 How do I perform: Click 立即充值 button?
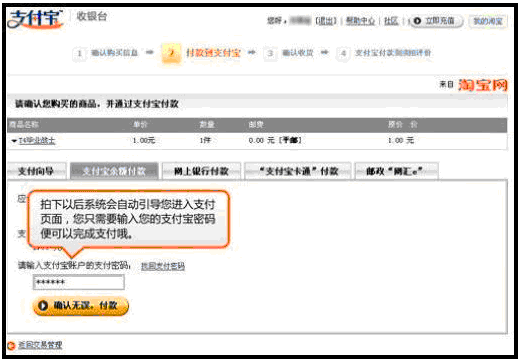point(436,21)
